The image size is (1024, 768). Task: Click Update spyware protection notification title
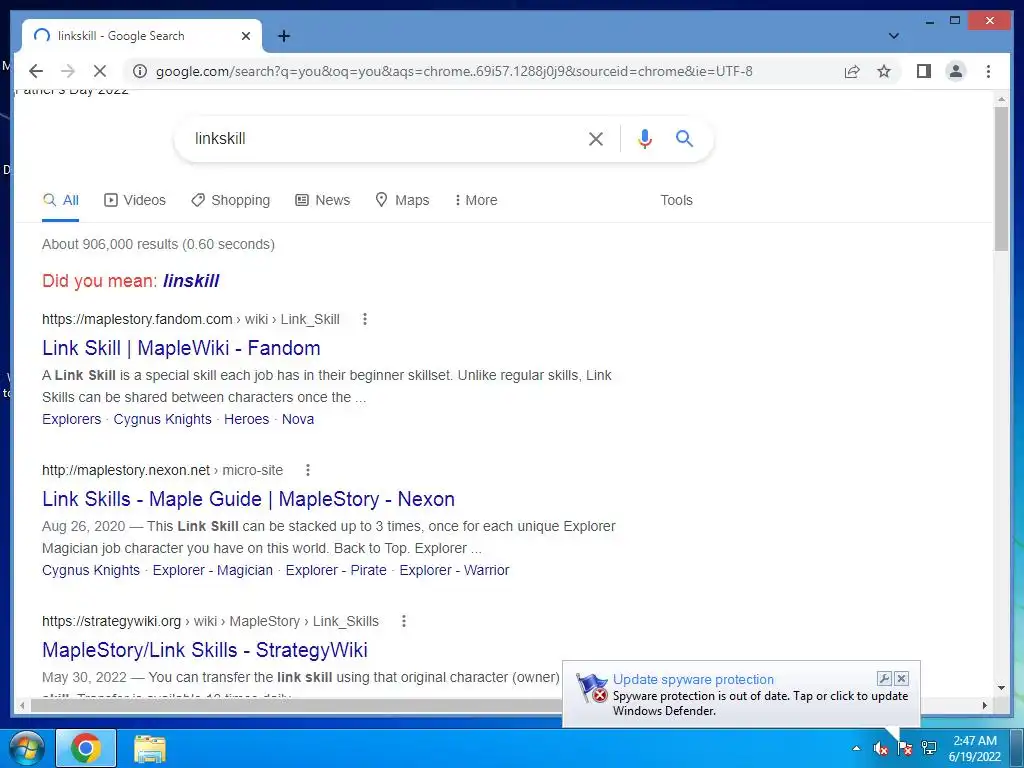pos(693,679)
